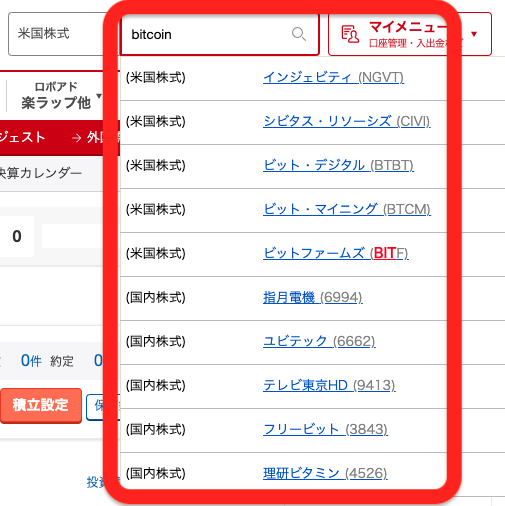Image resolution: width=505 pixels, height=506 pixels.
Task: Click the 積立設定 button
Action: pyautogui.click(x=41, y=405)
